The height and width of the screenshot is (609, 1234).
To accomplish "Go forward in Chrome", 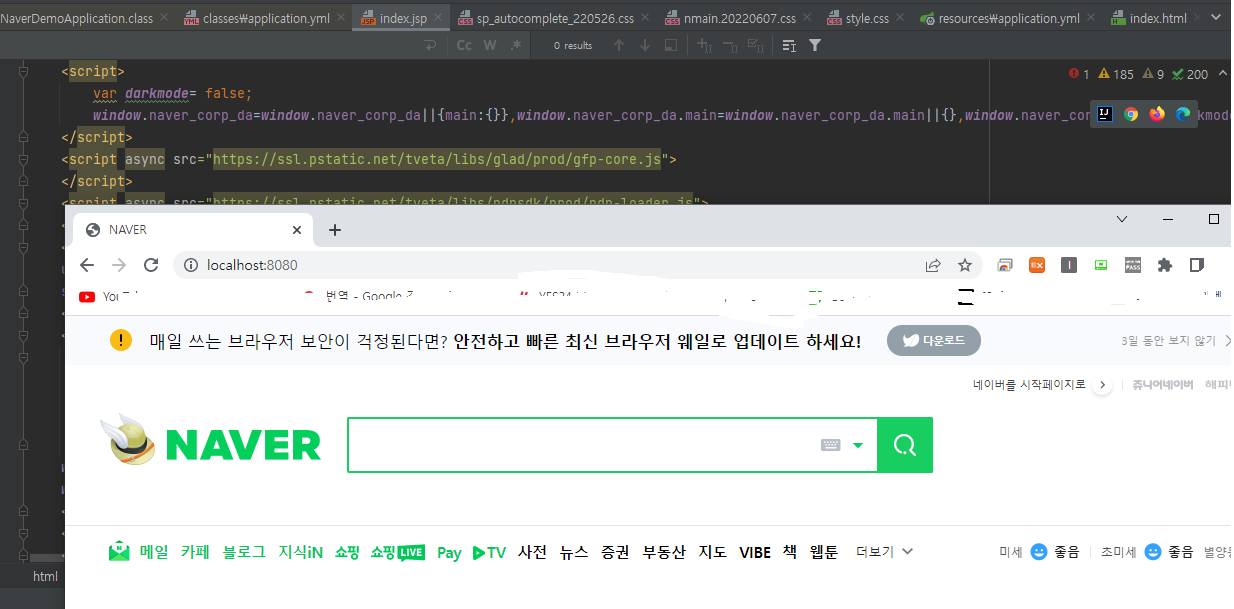I will point(119,265).
